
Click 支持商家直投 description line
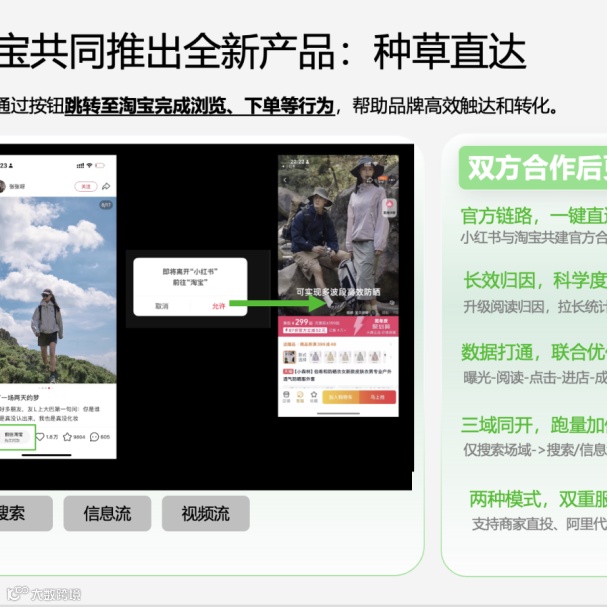click(x=539, y=524)
